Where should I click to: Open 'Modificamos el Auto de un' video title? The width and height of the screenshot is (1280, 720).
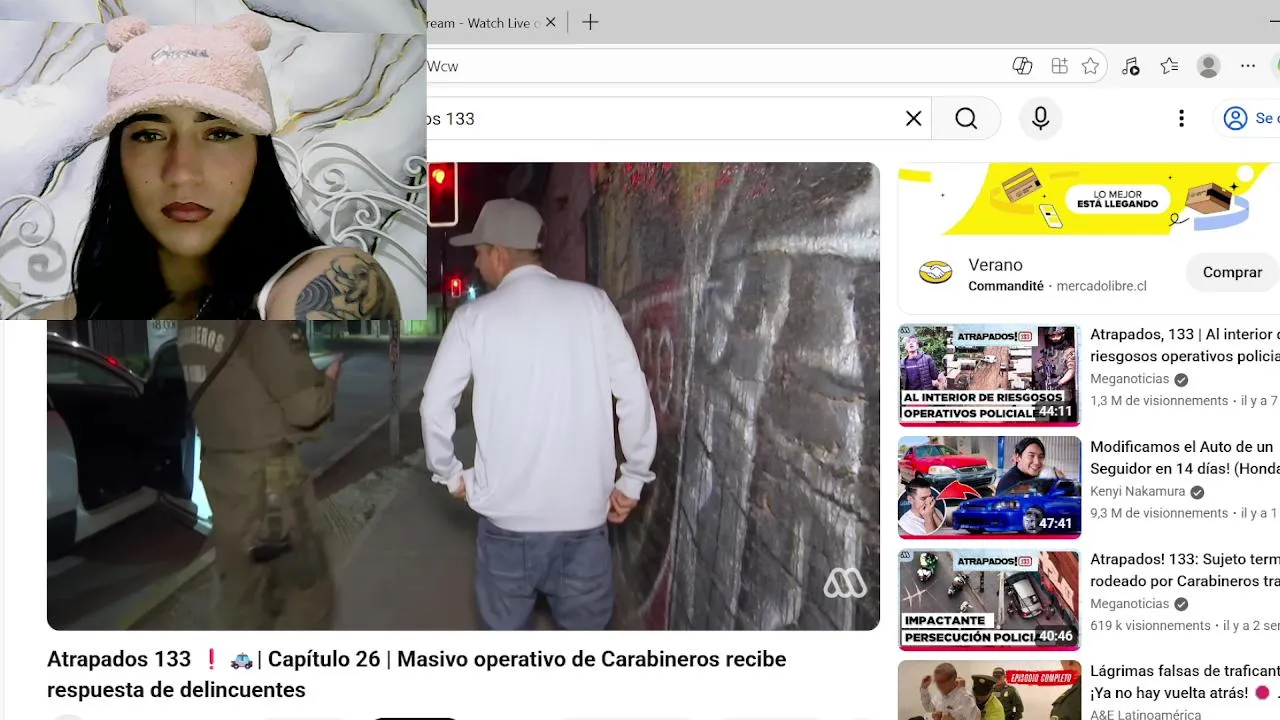(x=1185, y=458)
